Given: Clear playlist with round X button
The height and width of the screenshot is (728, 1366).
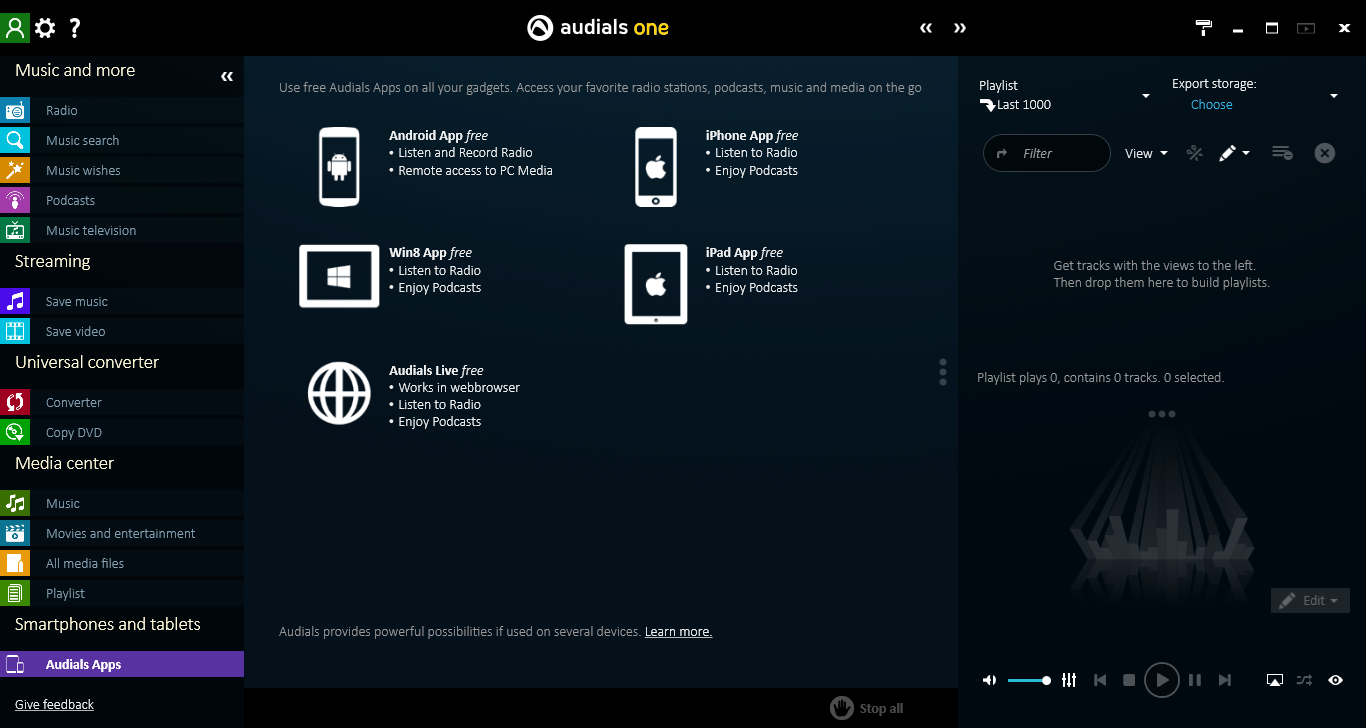Looking at the screenshot, I should (x=1325, y=153).
